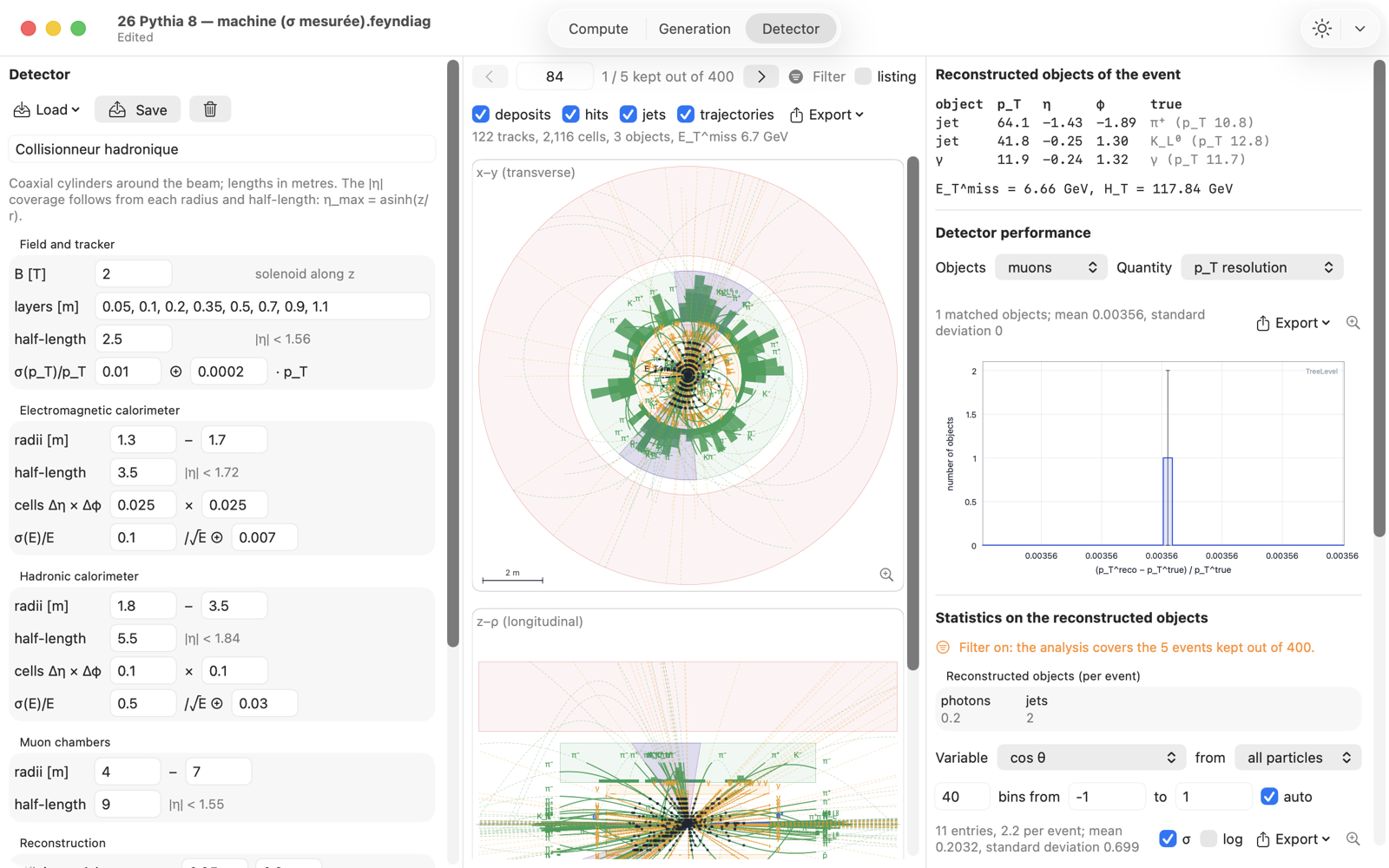Open the Variable cos θ dropdown

(x=1091, y=758)
